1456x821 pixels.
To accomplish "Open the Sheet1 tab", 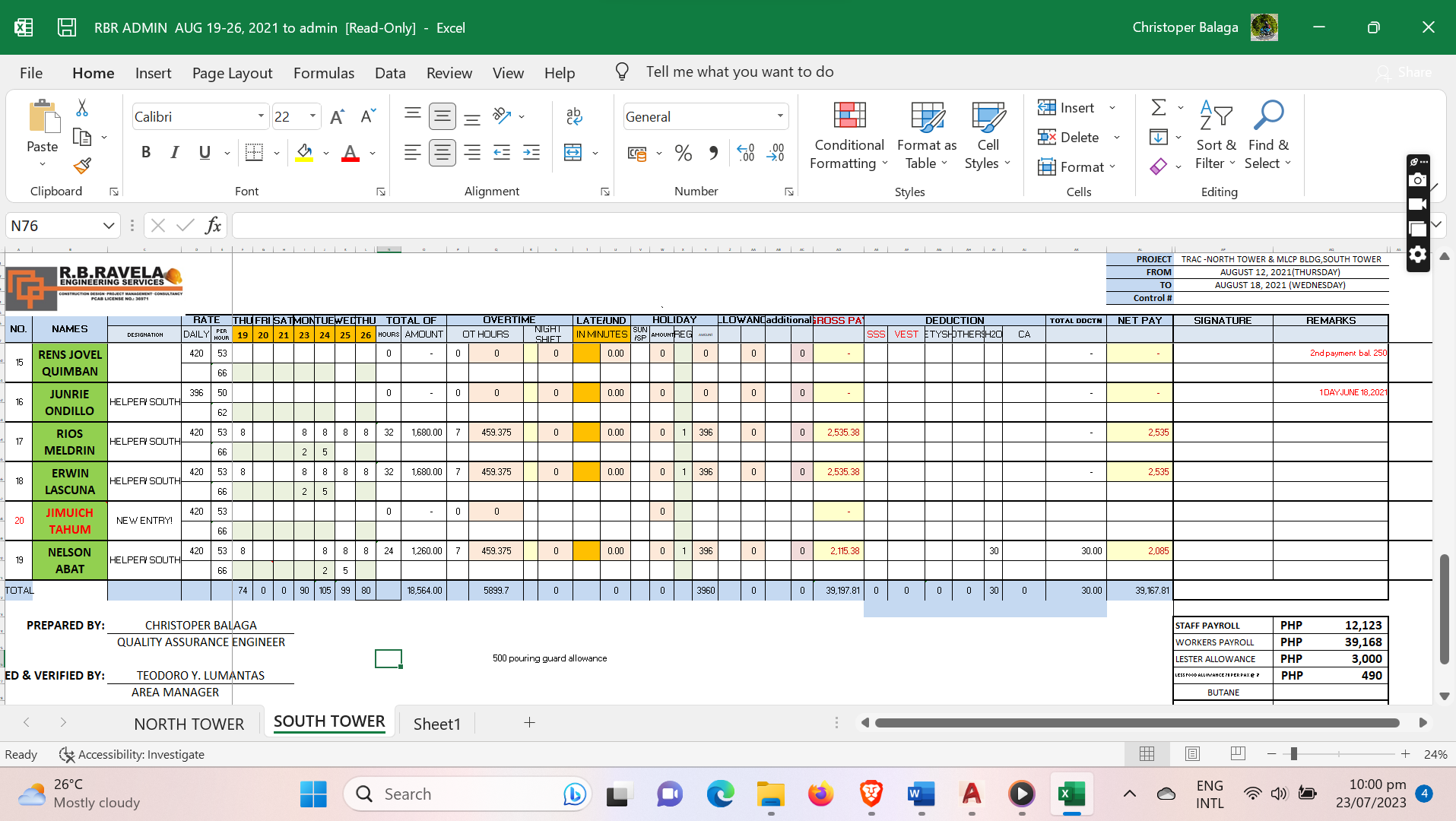I will 437,724.
